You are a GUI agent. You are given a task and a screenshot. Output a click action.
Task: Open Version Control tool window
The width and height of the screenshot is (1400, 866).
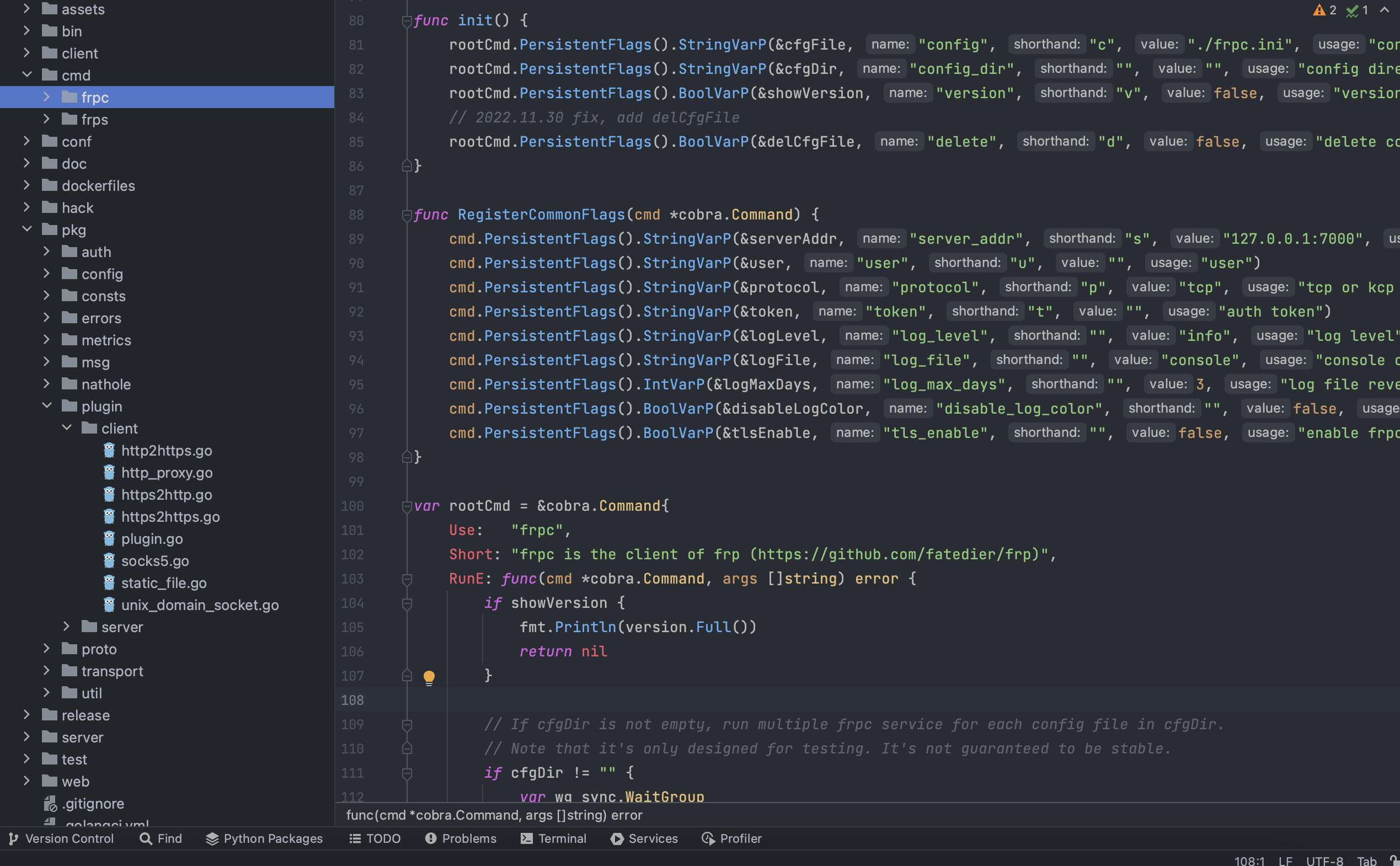[x=61, y=838]
